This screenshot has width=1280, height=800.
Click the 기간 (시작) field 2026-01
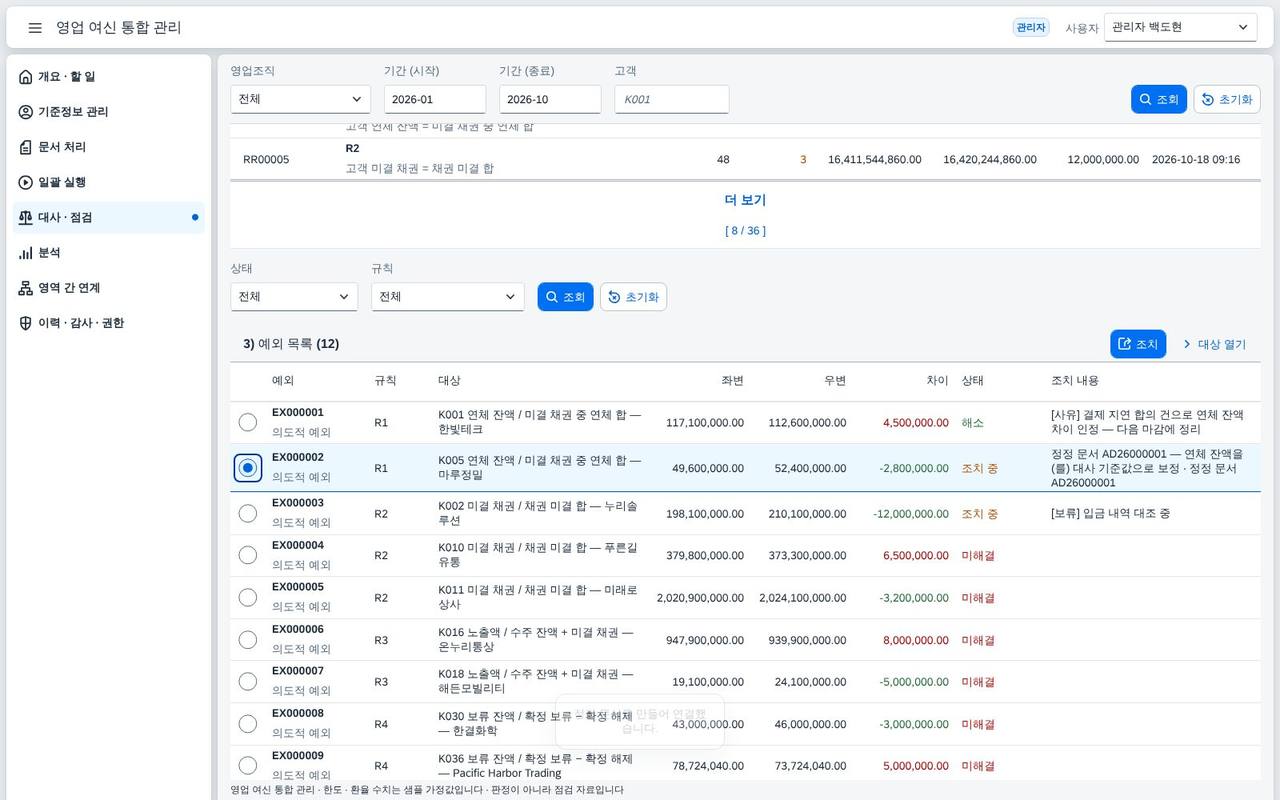[435, 99]
